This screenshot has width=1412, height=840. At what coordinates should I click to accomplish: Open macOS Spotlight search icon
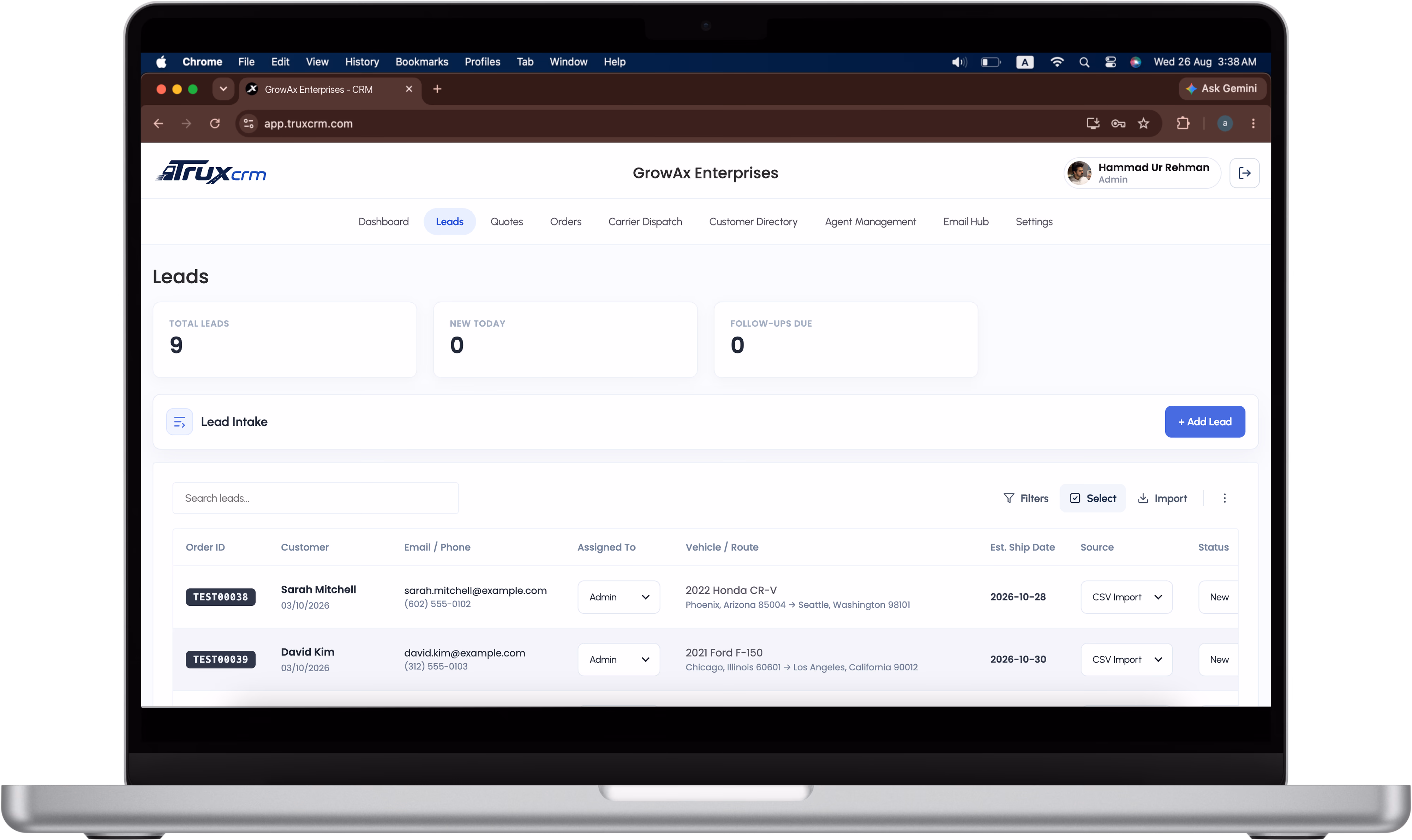(1083, 62)
